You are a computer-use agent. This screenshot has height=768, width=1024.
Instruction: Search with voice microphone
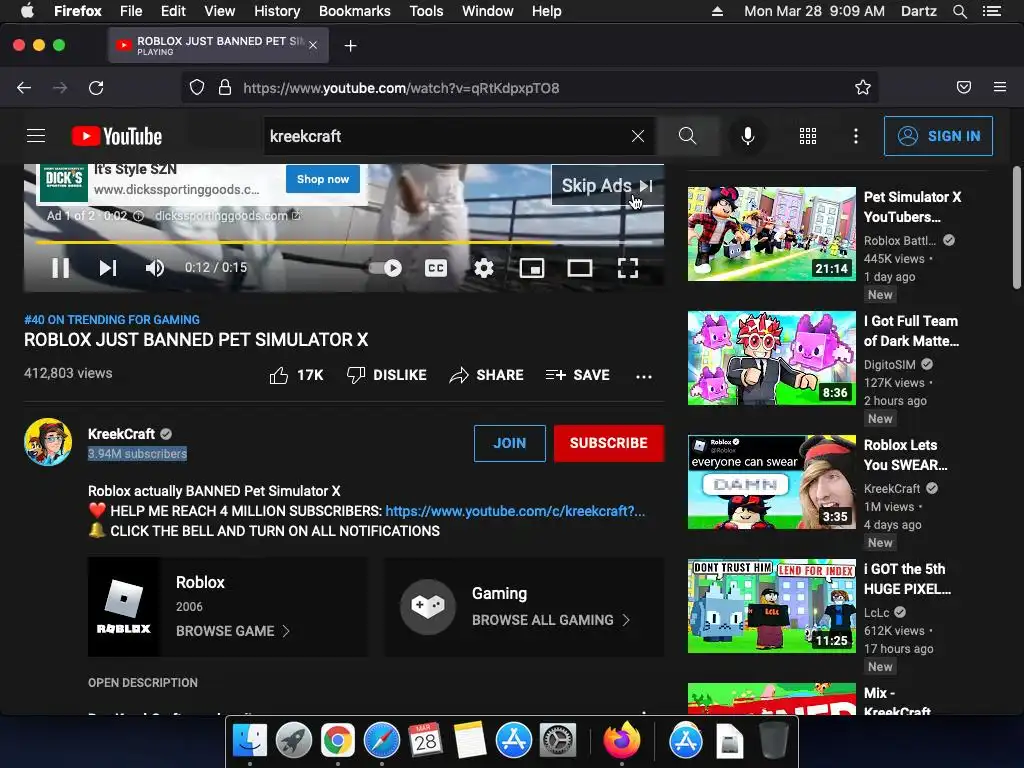coord(748,136)
